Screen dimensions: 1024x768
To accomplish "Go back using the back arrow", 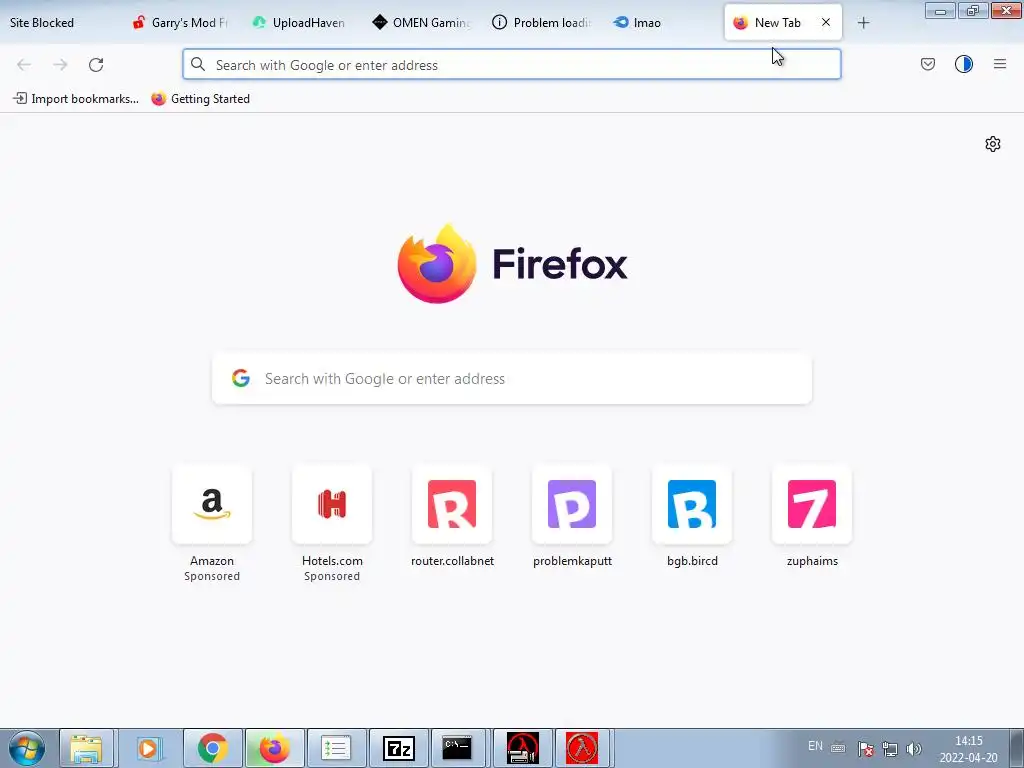I will coord(24,65).
